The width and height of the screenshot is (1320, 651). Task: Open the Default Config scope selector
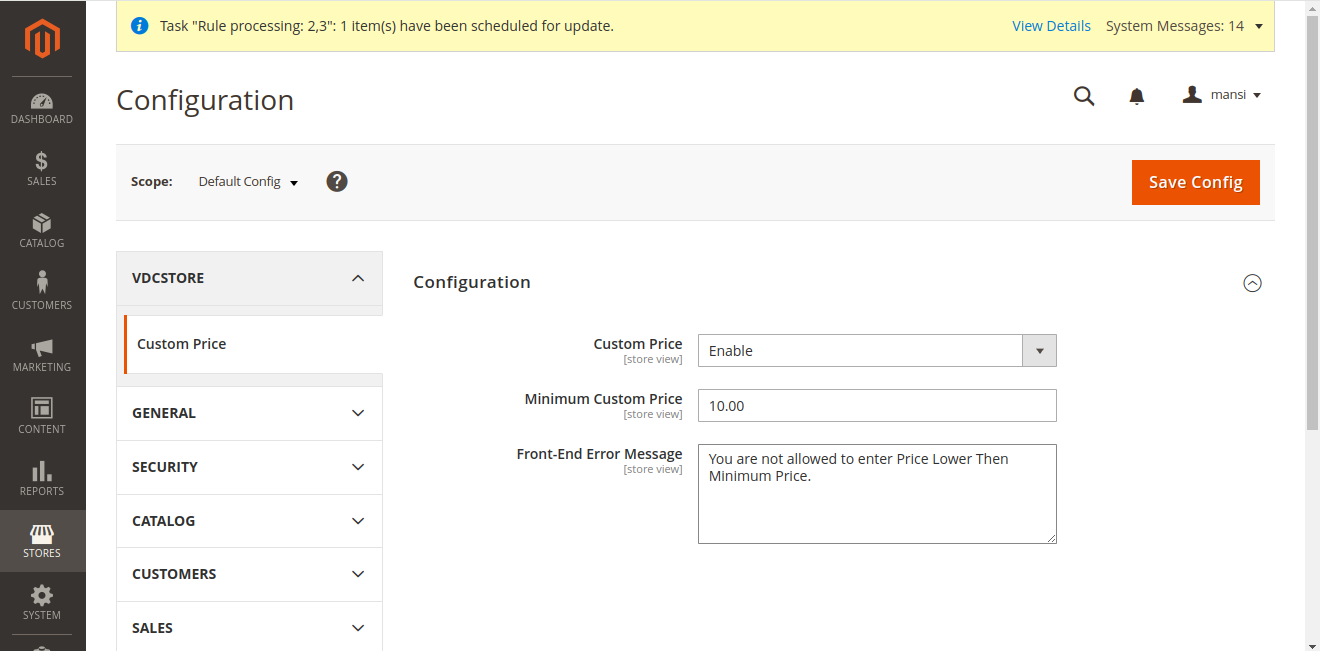coord(248,182)
